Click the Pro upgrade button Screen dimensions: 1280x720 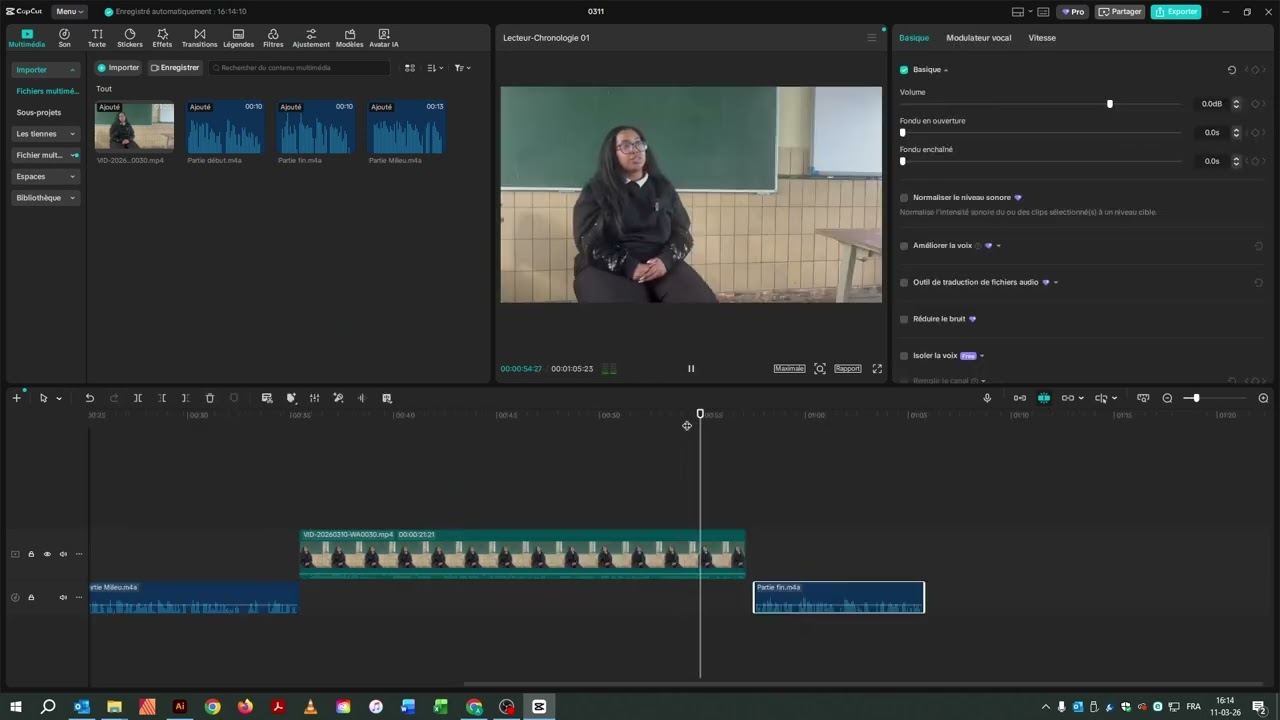pyautogui.click(x=1074, y=12)
